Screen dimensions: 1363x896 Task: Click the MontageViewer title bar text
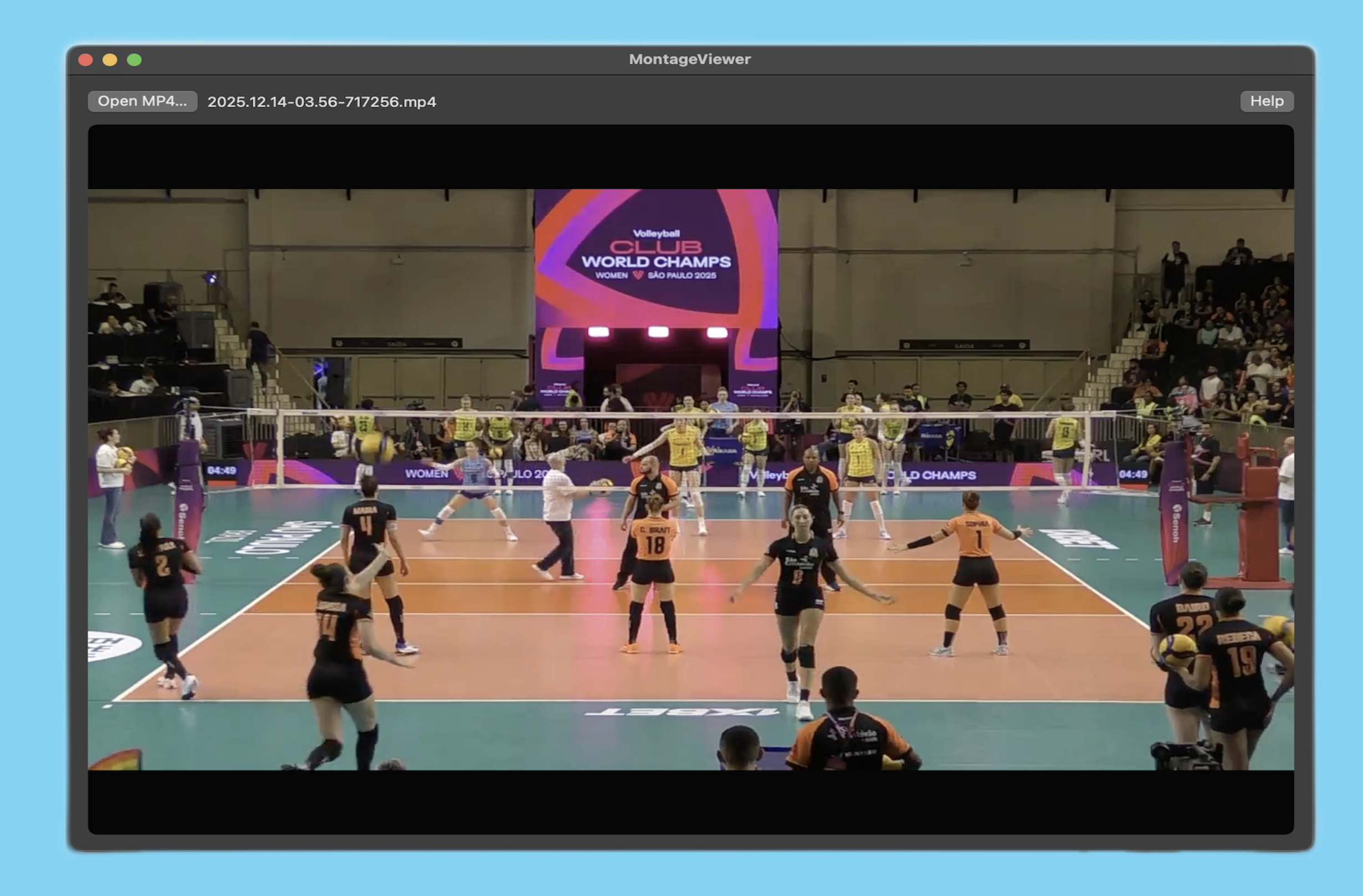pyautogui.click(x=688, y=59)
